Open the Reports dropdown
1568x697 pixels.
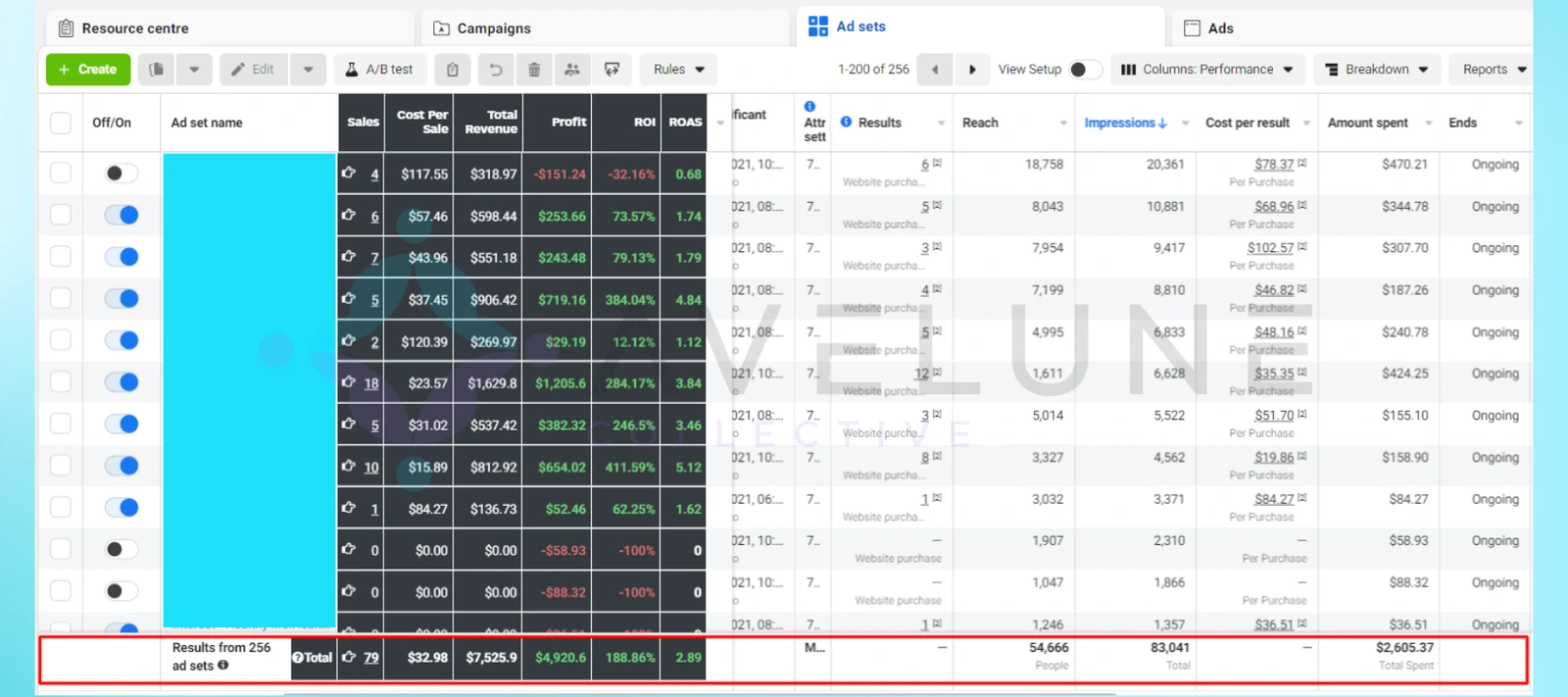pyautogui.click(x=1494, y=70)
